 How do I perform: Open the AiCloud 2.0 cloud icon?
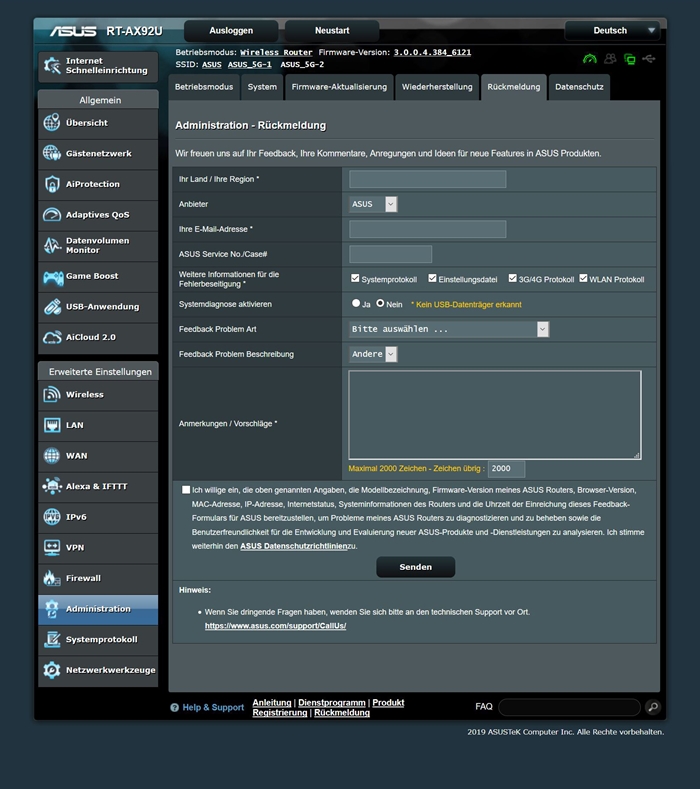click(52, 337)
